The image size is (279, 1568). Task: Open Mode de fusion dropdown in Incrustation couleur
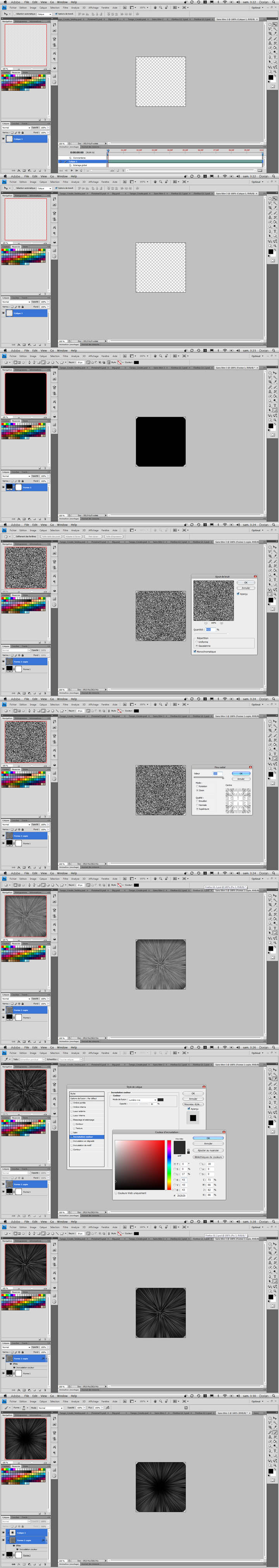[x=143, y=1100]
